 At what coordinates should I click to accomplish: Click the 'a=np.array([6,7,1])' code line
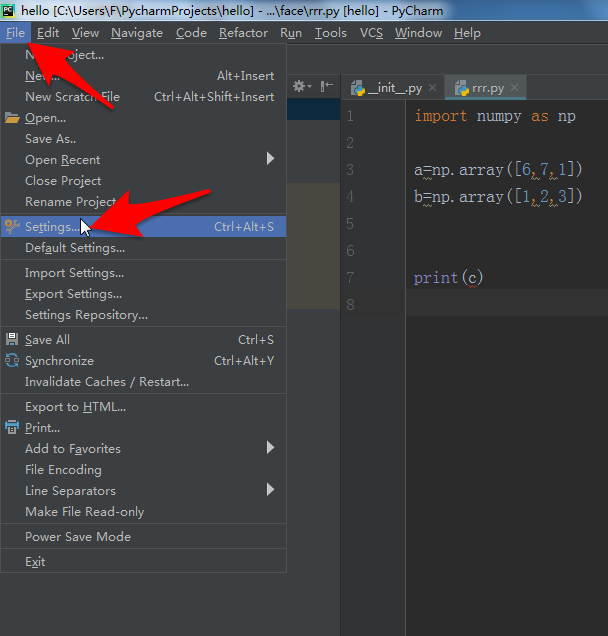click(498, 170)
